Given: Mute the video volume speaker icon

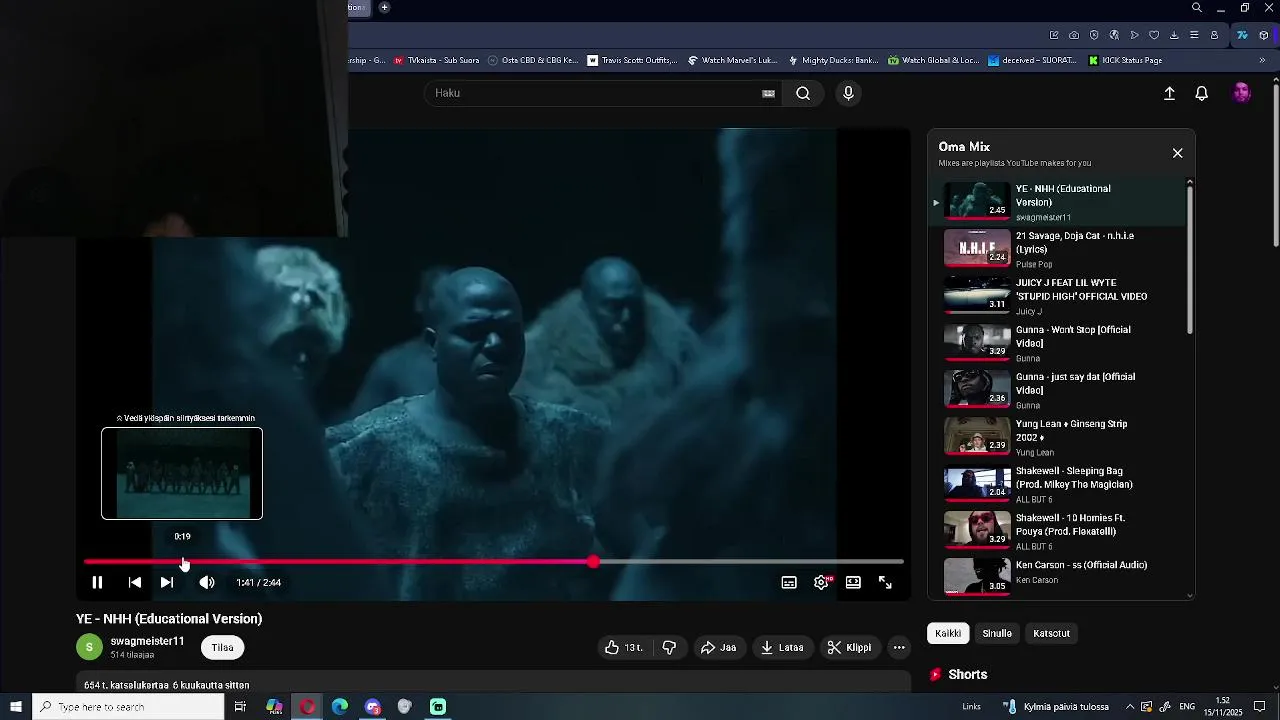Looking at the screenshot, I should (206, 582).
